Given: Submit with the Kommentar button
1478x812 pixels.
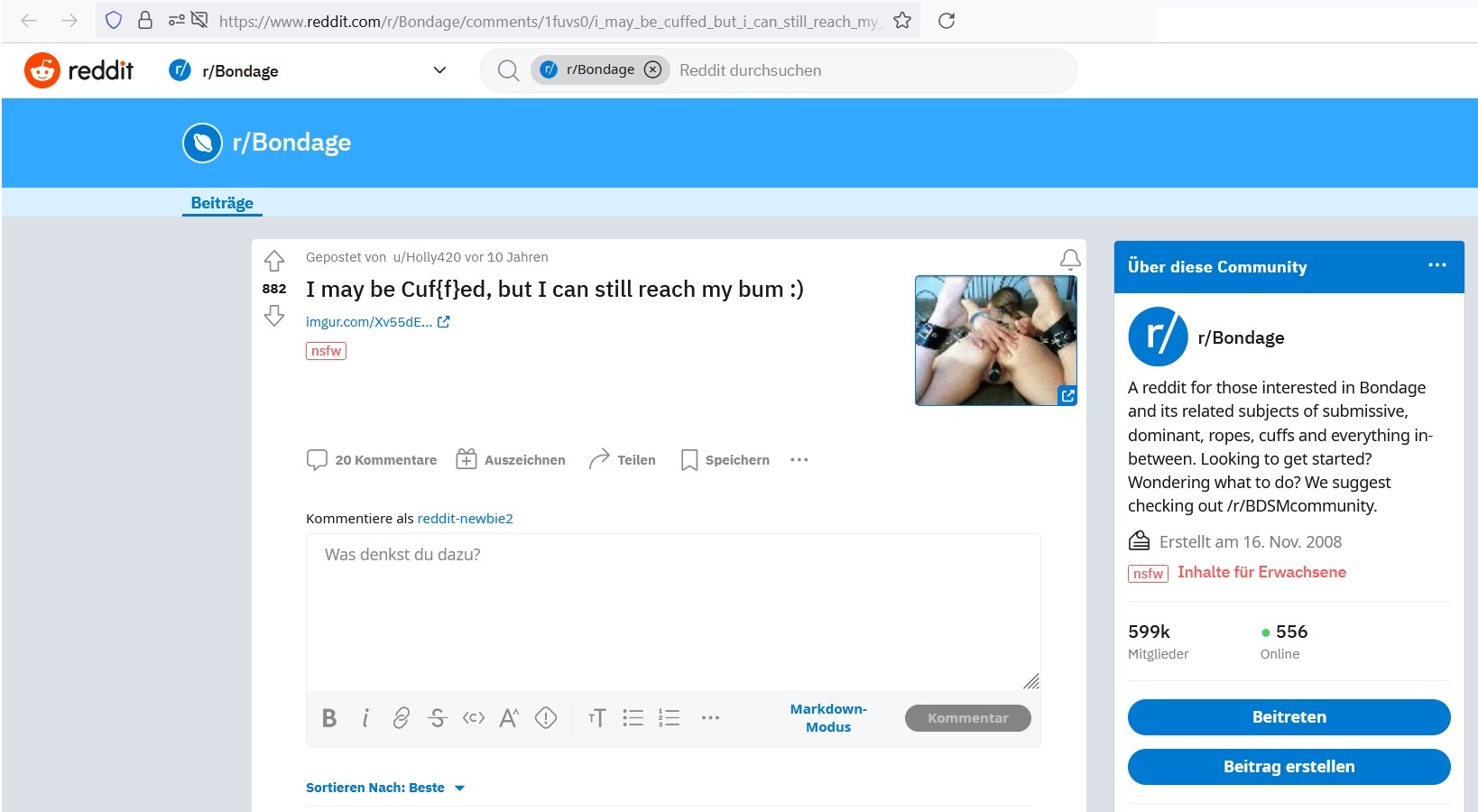Looking at the screenshot, I should click(x=968, y=718).
